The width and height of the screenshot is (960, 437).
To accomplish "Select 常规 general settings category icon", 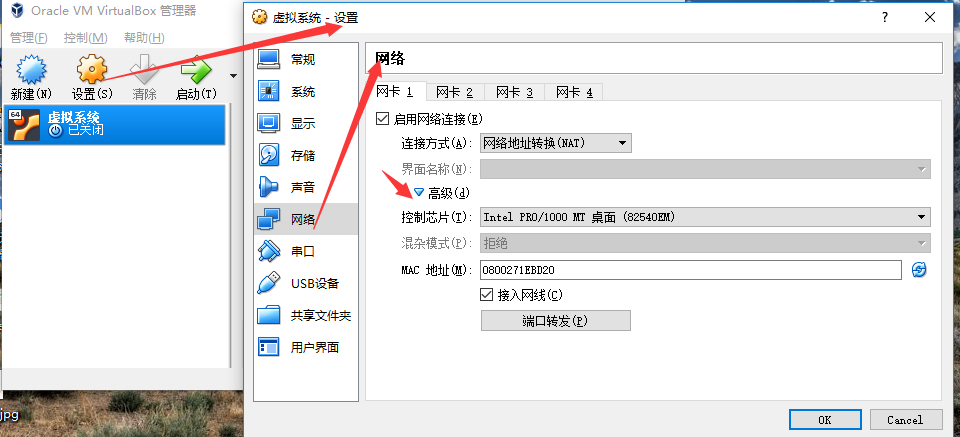I will (x=268, y=59).
